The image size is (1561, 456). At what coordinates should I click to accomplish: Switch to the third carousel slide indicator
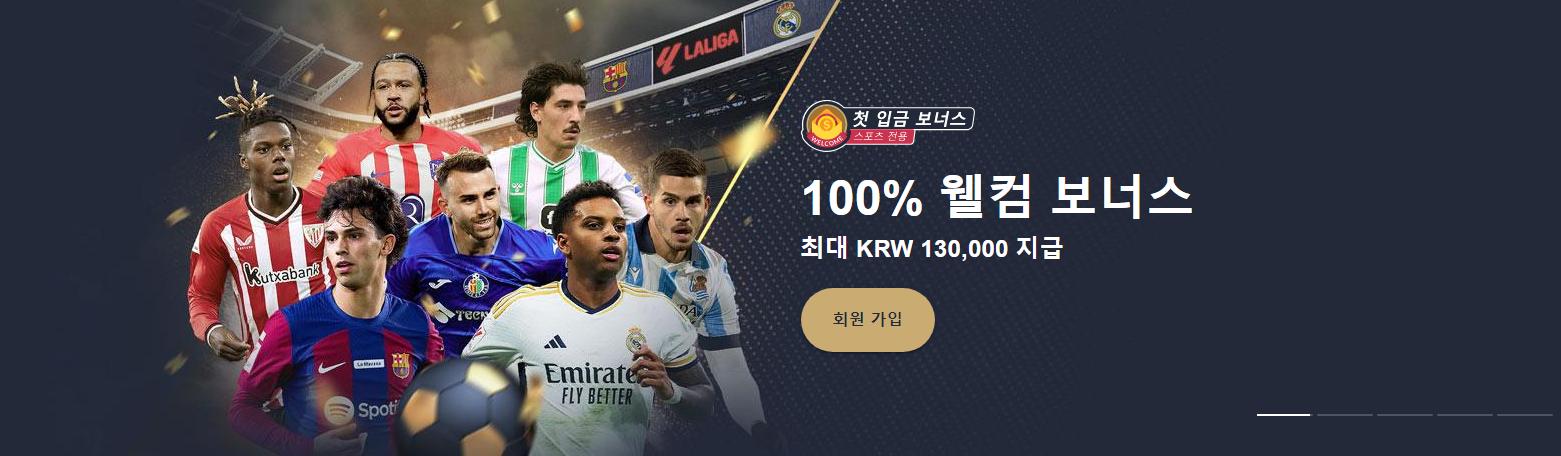tap(1404, 414)
